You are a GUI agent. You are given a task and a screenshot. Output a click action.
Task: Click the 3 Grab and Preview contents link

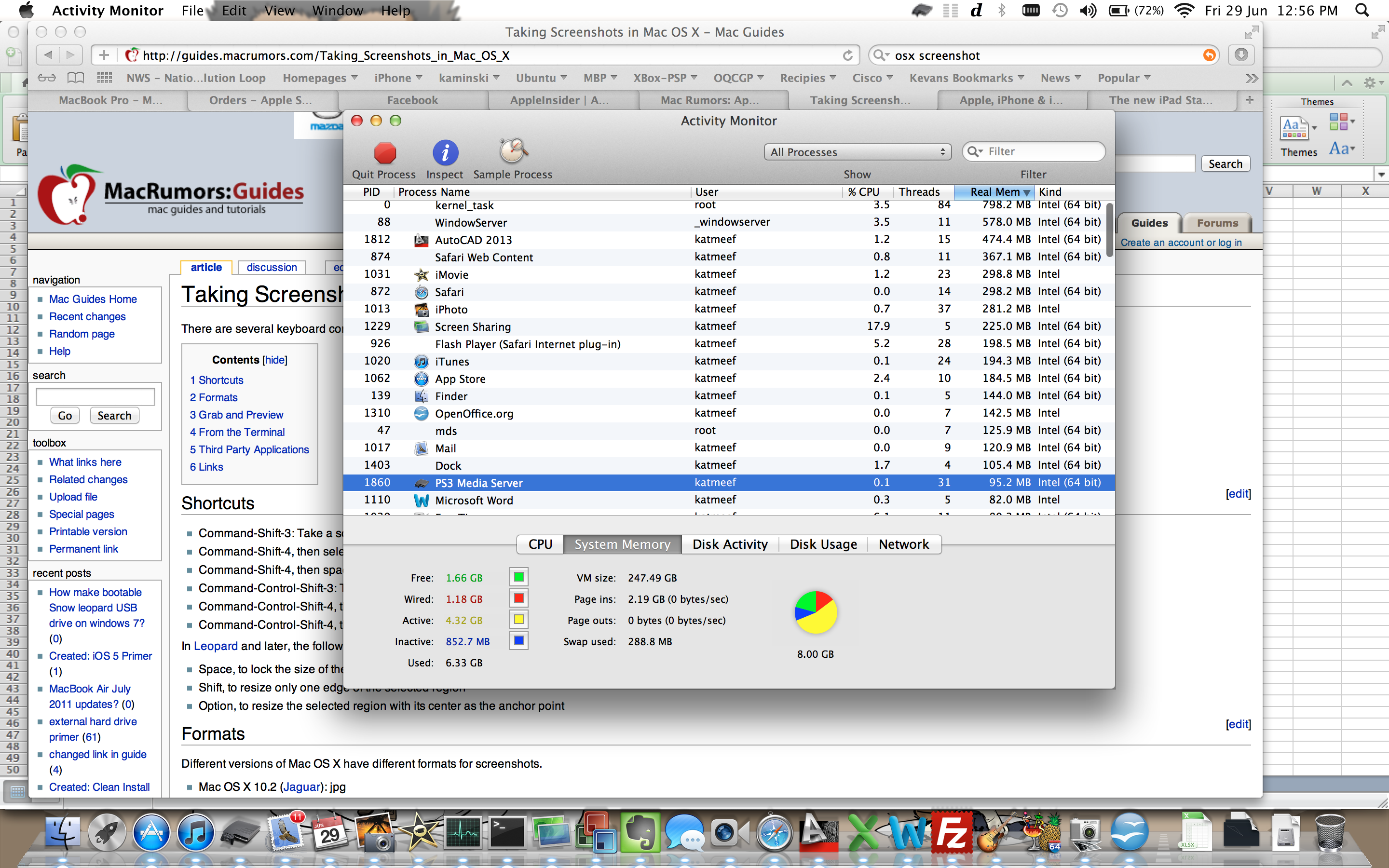(x=236, y=415)
